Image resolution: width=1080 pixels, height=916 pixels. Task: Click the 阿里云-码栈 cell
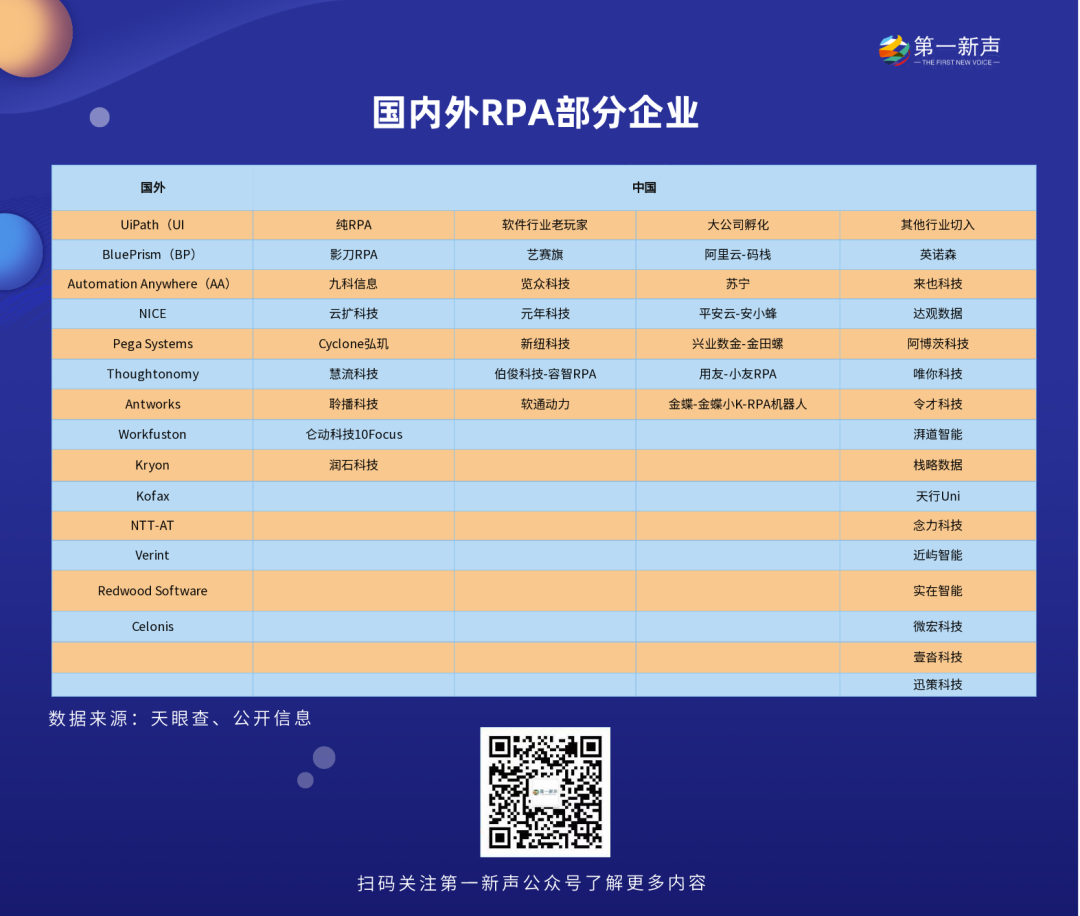[738, 255]
